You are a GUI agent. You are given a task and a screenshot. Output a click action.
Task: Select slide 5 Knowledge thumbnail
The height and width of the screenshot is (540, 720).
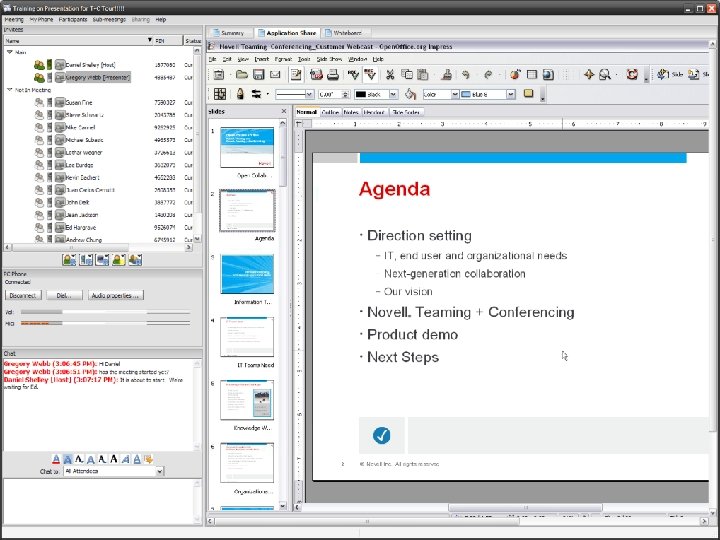click(x=247, y=399)
